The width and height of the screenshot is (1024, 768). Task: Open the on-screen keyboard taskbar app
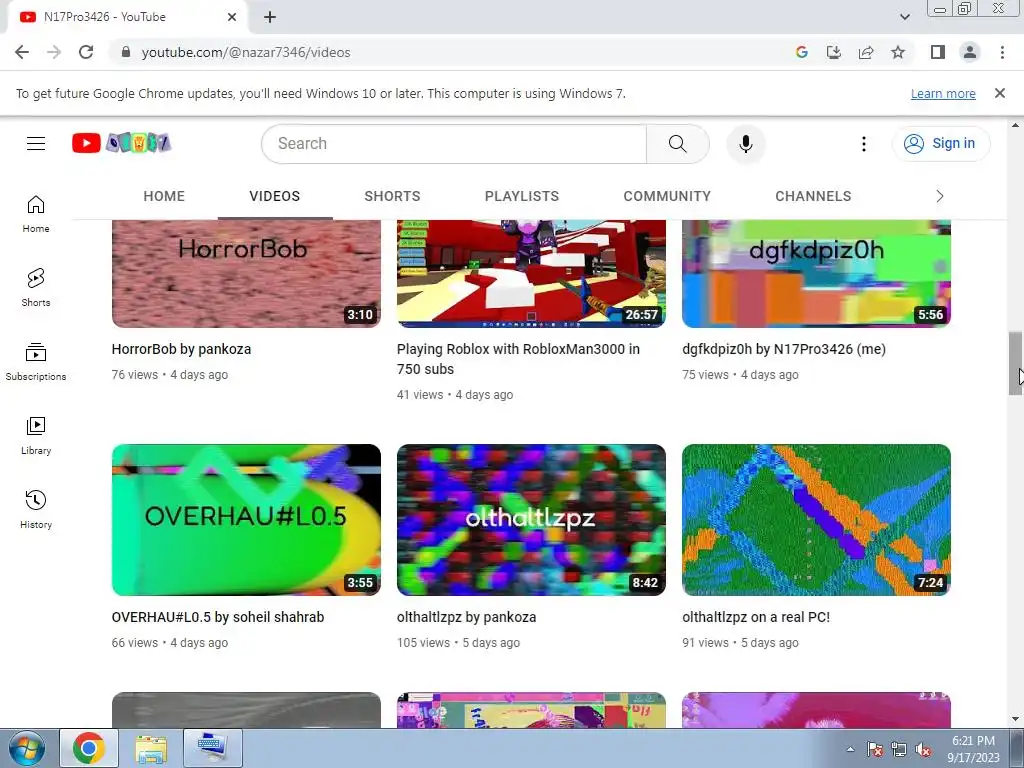[213, 748]
